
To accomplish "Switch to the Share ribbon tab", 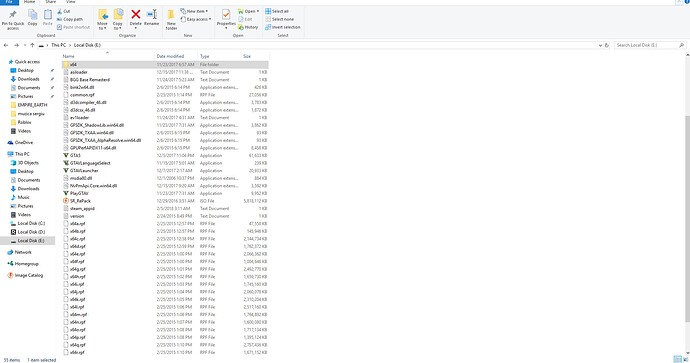I will tap(51, 2).
